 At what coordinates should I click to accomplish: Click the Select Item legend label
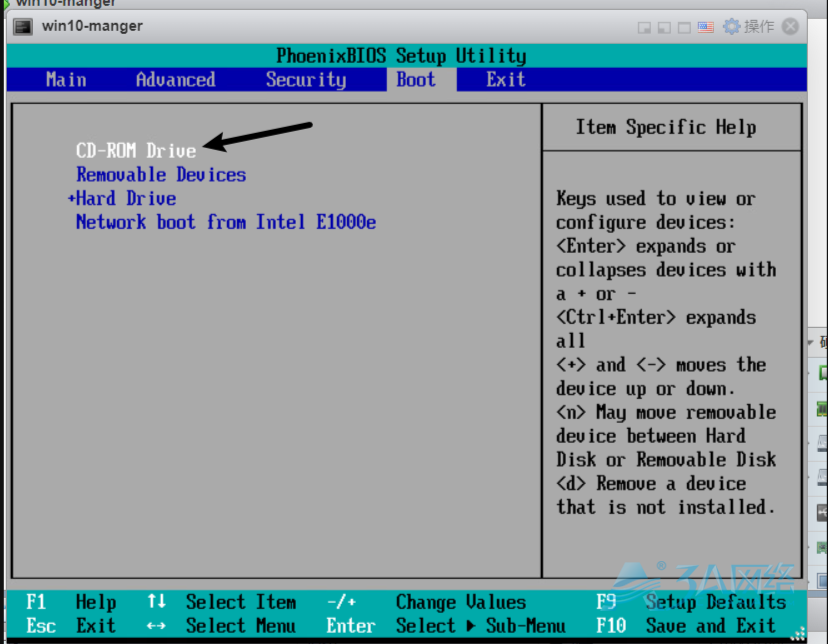point(241,602)
